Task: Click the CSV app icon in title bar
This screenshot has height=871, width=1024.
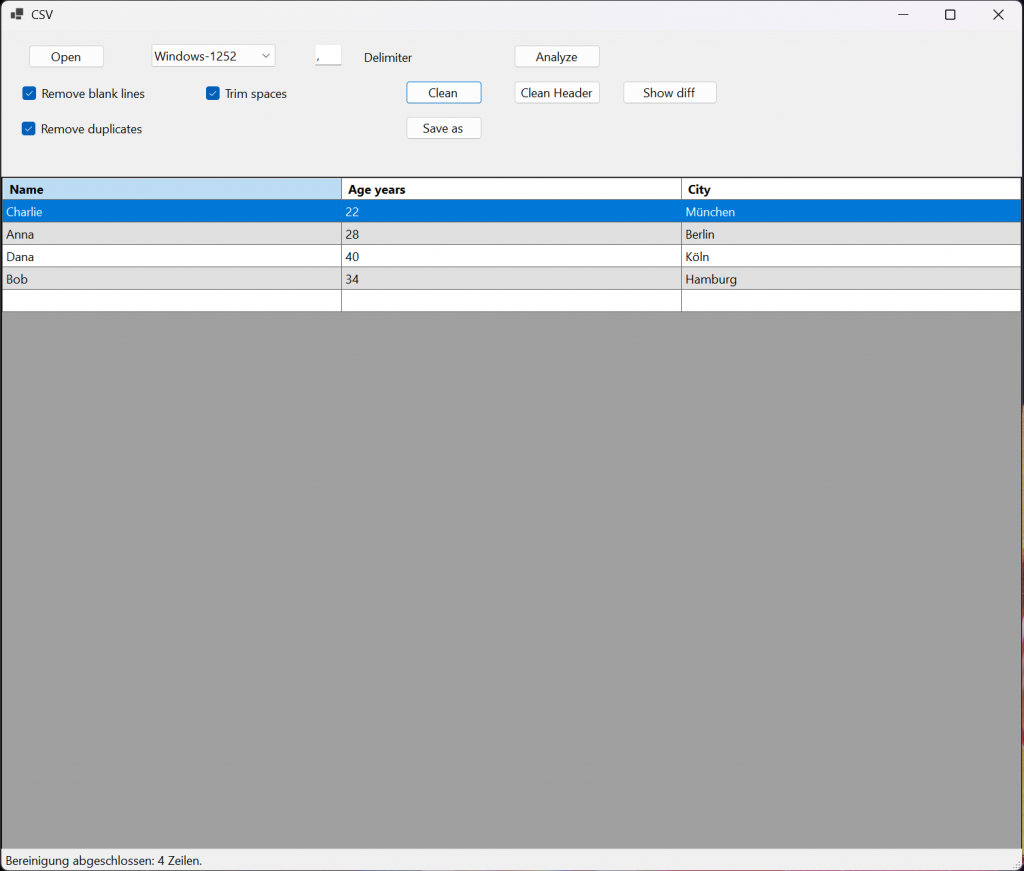Action: [x=17, y=14]
